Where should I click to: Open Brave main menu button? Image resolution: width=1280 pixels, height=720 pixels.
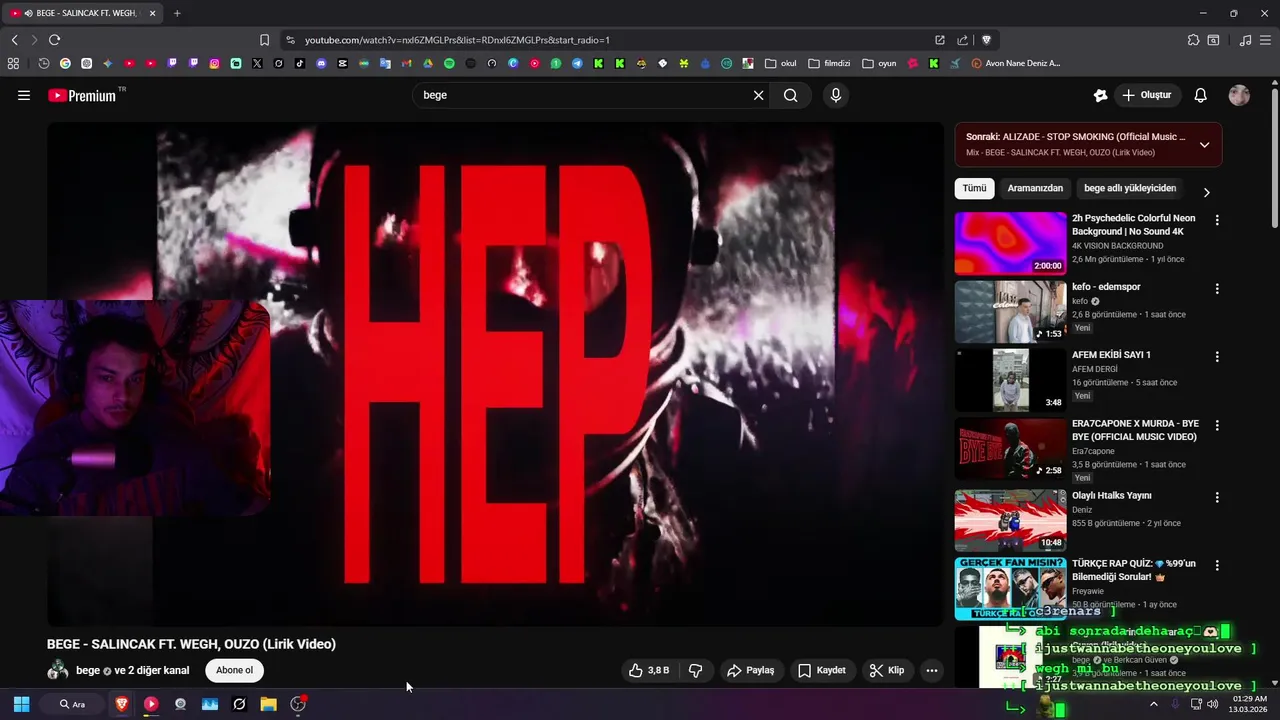(1265, 40)
